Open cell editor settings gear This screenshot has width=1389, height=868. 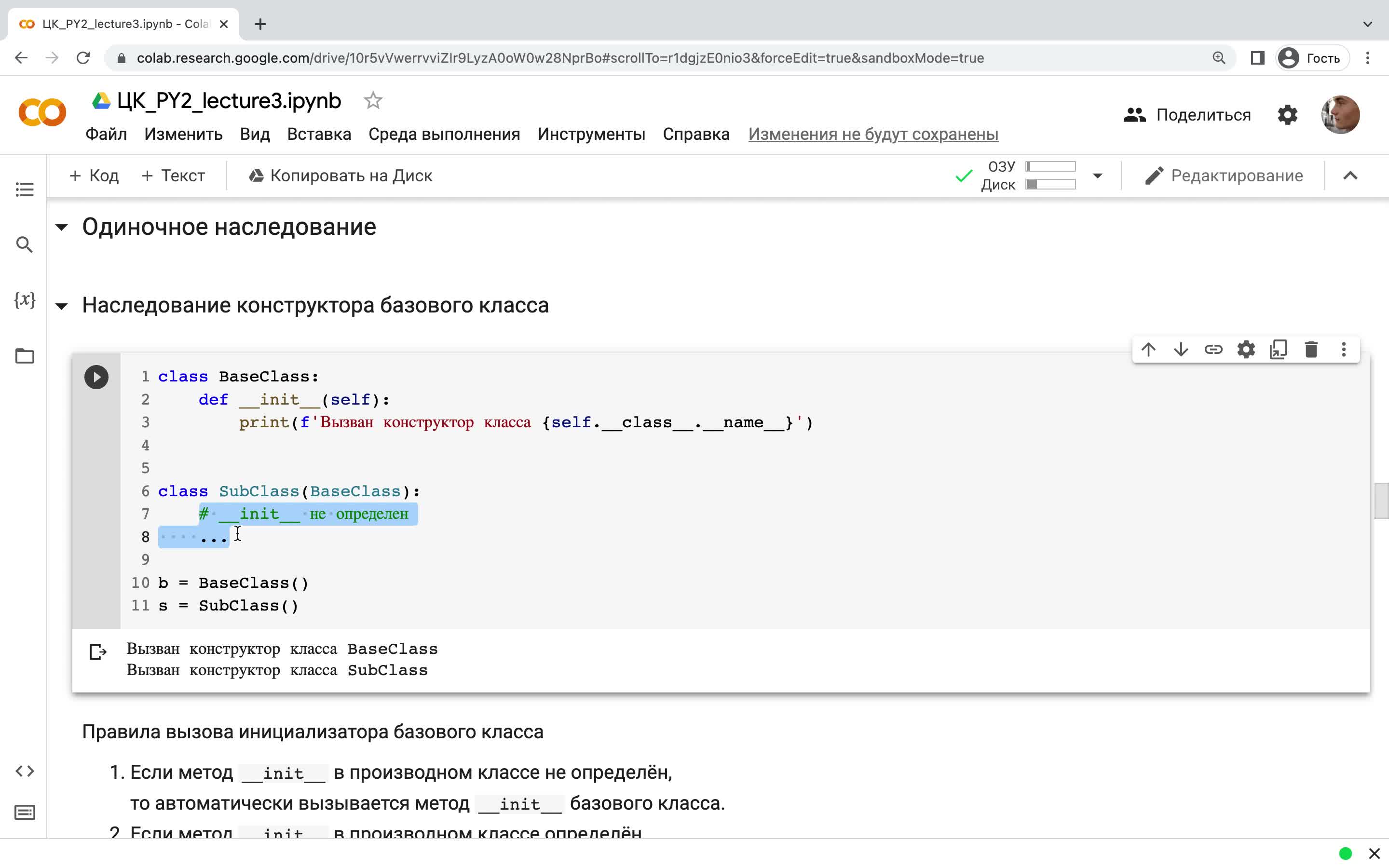(1246, 350)
